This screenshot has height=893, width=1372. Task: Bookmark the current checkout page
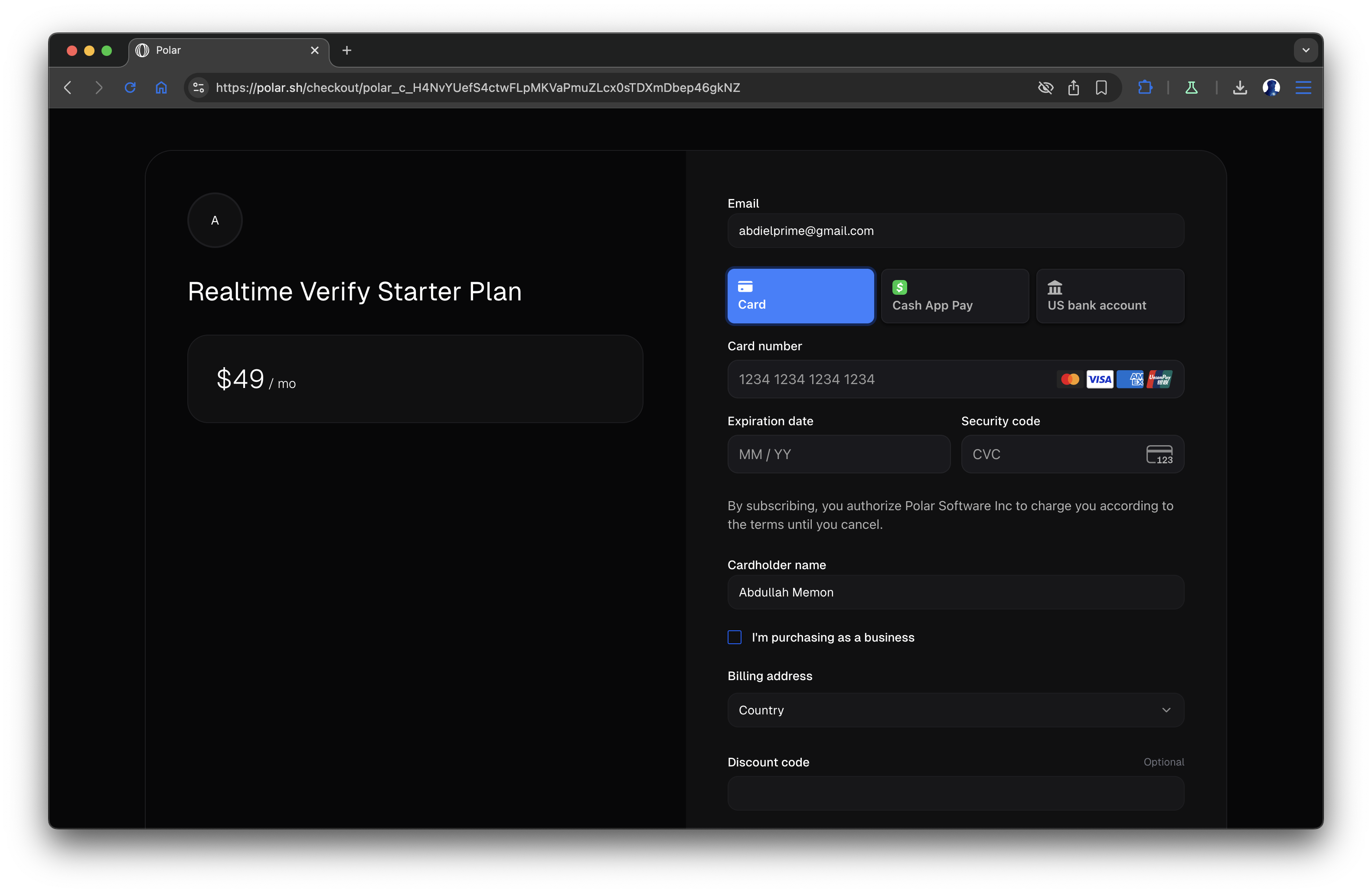pos(1101,88)
